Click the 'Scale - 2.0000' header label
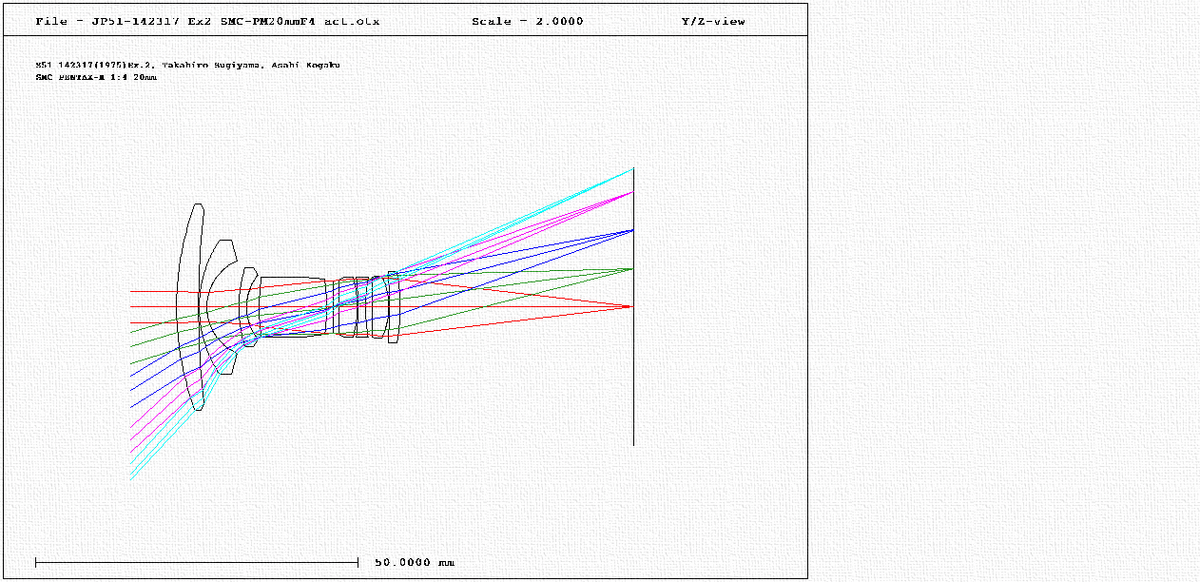 click(527, 21)
